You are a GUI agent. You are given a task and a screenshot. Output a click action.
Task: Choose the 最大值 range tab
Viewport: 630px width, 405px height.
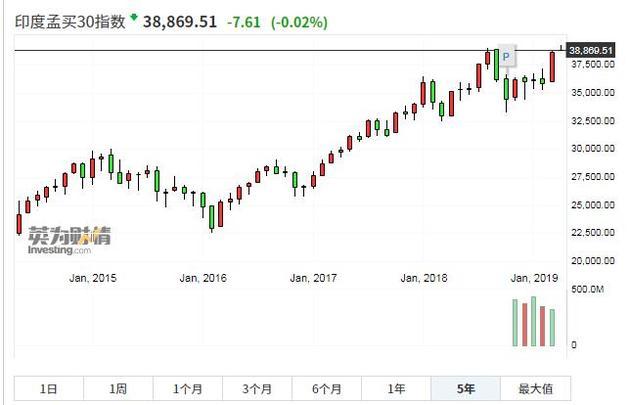click(x=536, y=389)
